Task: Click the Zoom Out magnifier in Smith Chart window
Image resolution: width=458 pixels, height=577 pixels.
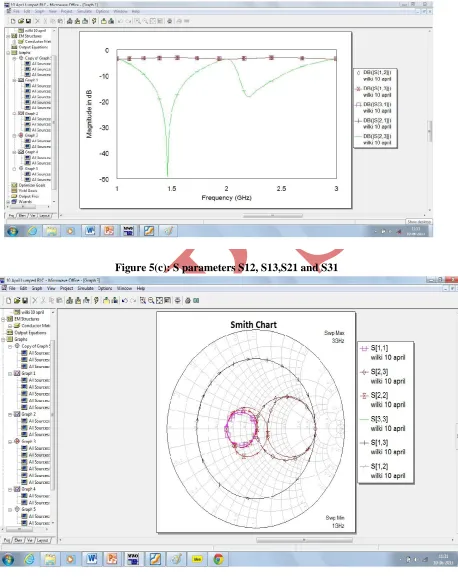Action: [x=151, y=301]
